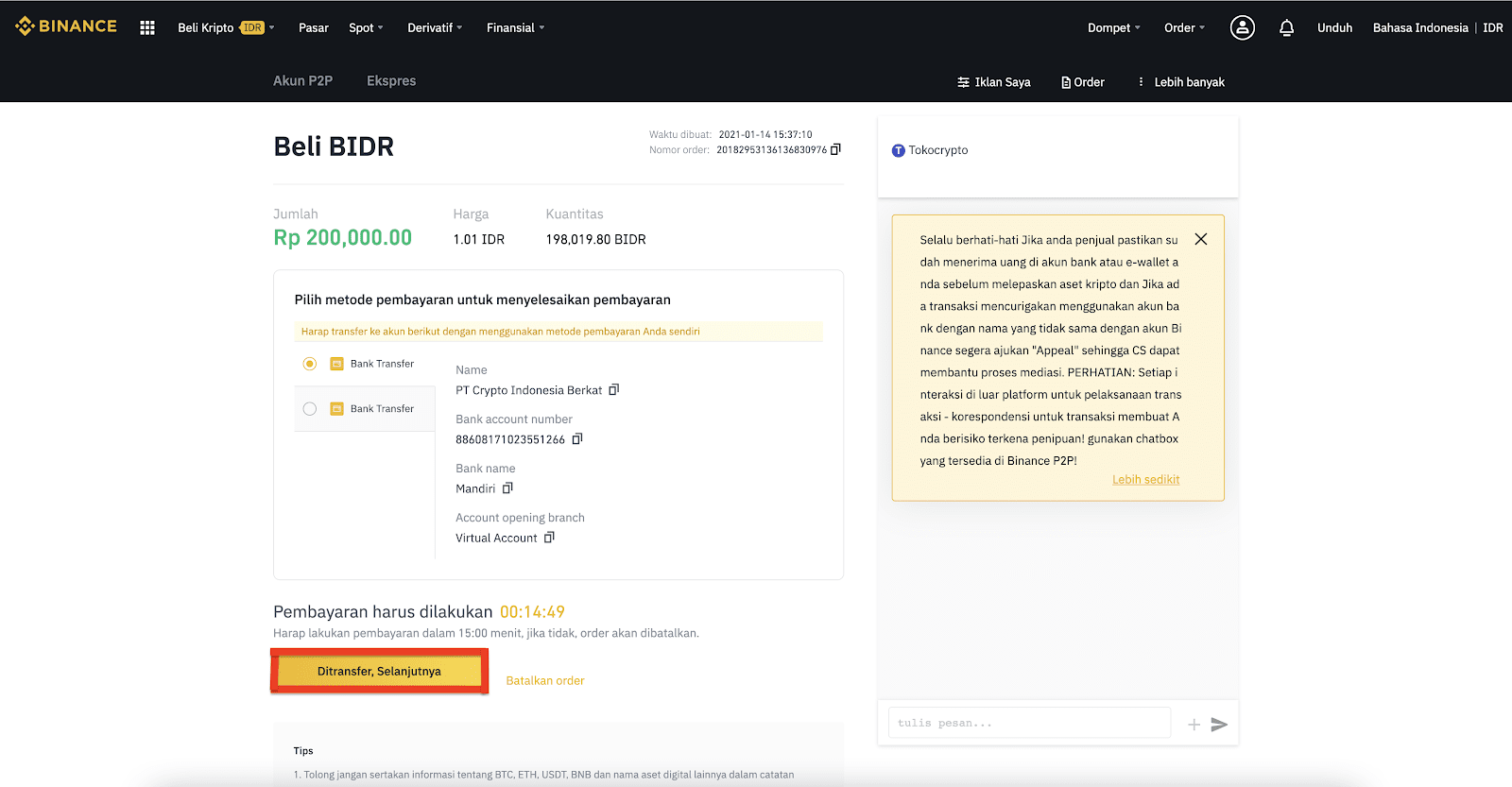Click the PT Crypto Indonesia Berkat text
The width and height of the screenshot is (1512, 787).
click(528, 390)
